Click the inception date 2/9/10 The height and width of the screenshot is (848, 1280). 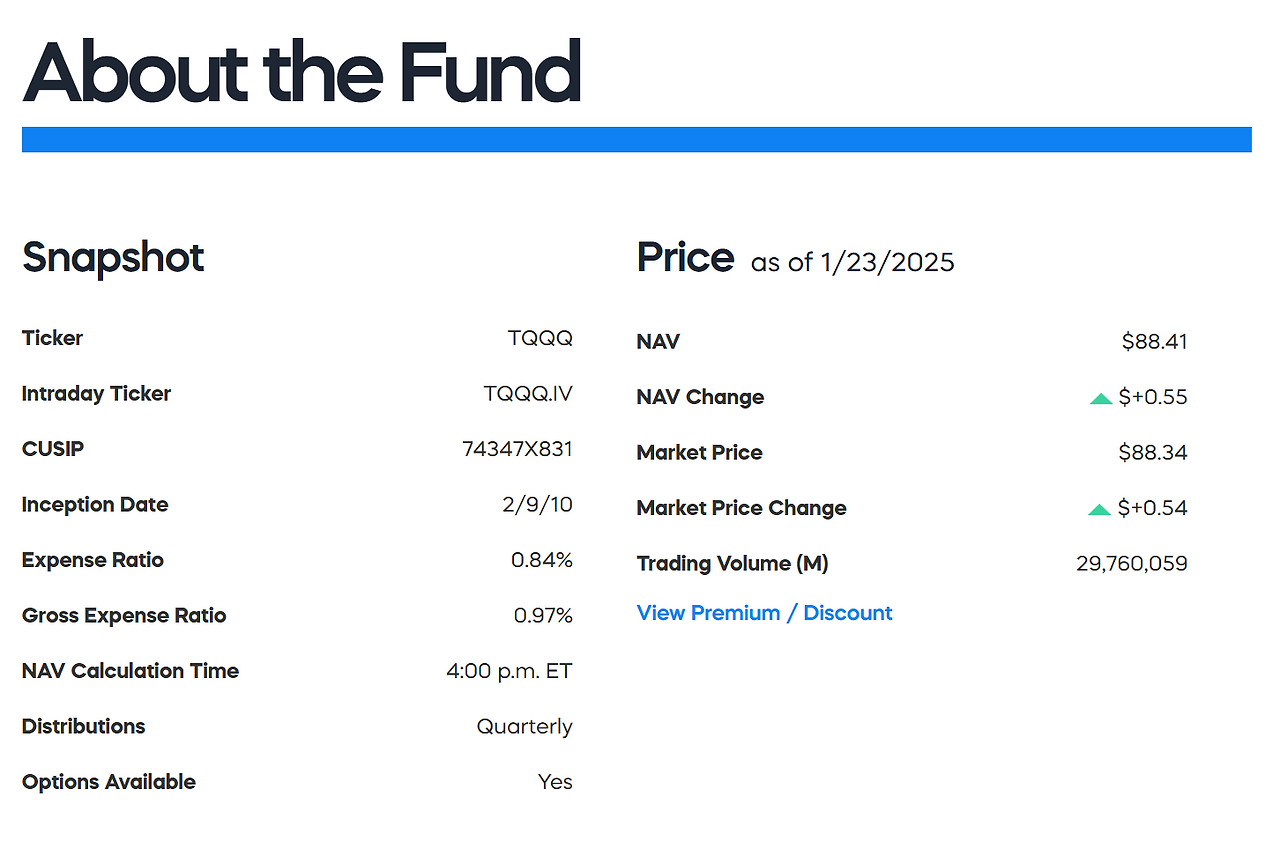tap(537, 505)
